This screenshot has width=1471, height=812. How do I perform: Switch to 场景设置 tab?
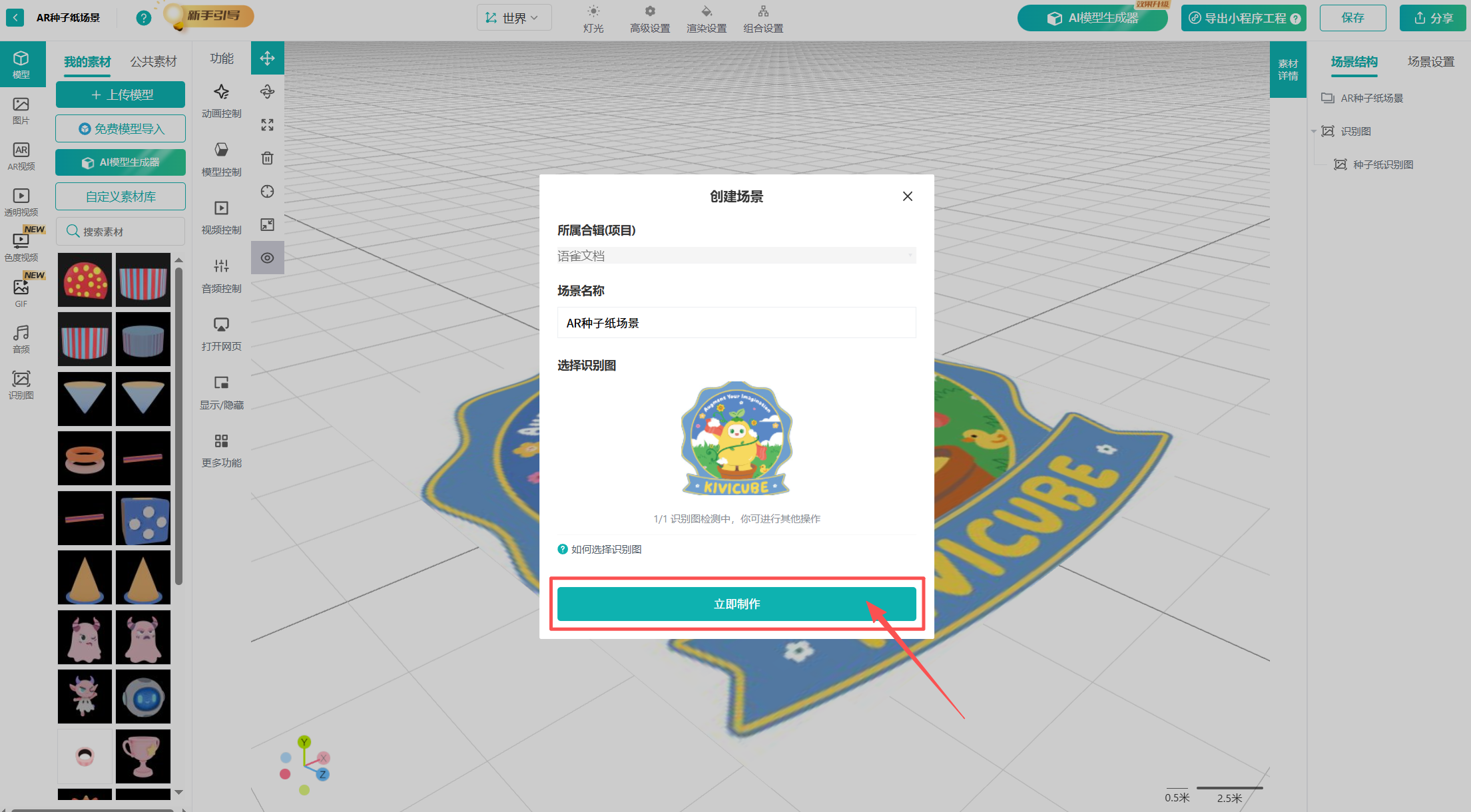coord(1430,62)
